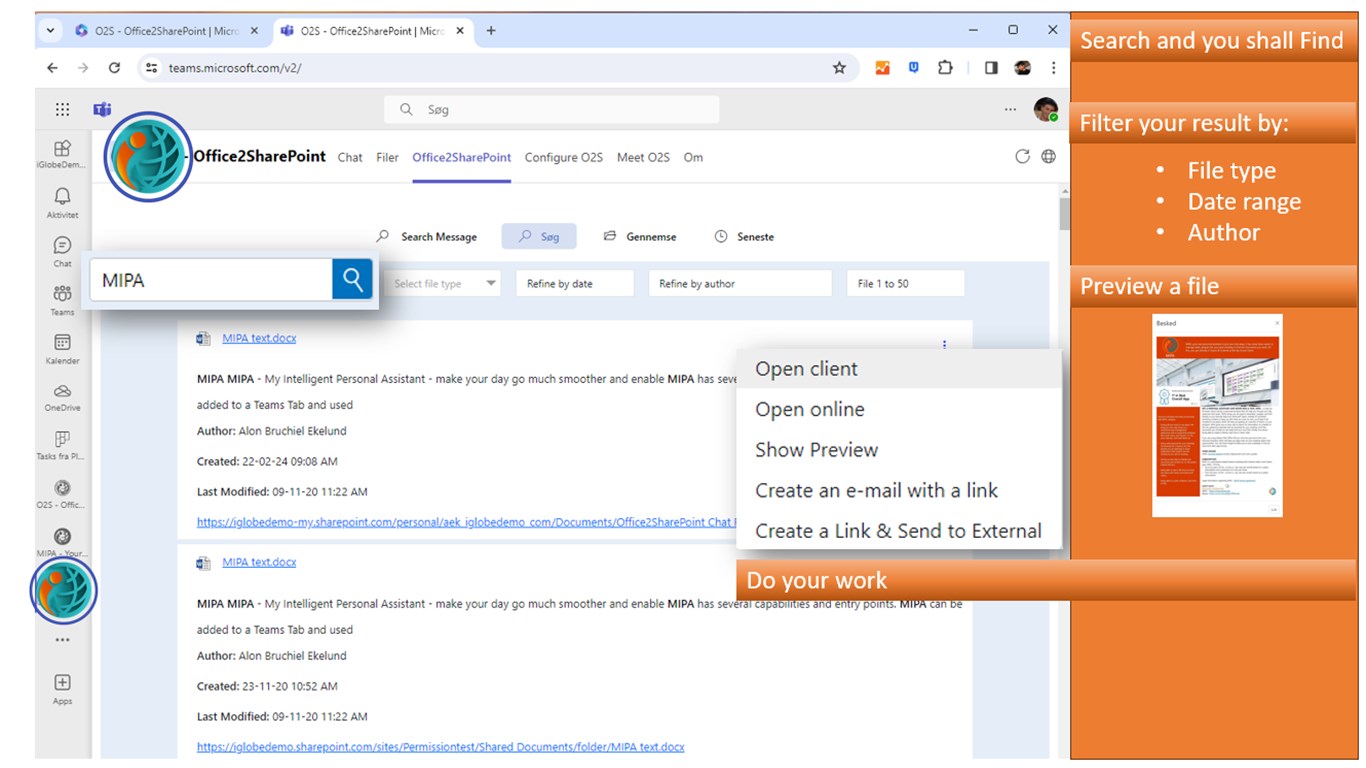The height and width of the screenshot is (768, 1366).
Task: Click Search Message button
Action: 427,237
